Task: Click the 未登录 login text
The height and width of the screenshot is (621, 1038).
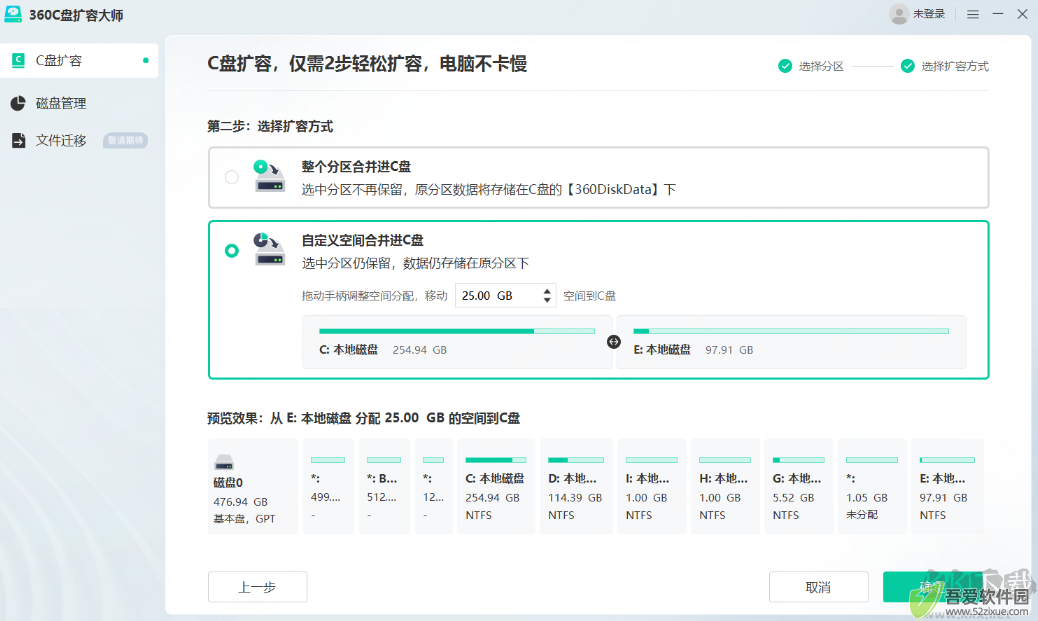Action: (929, 14)
